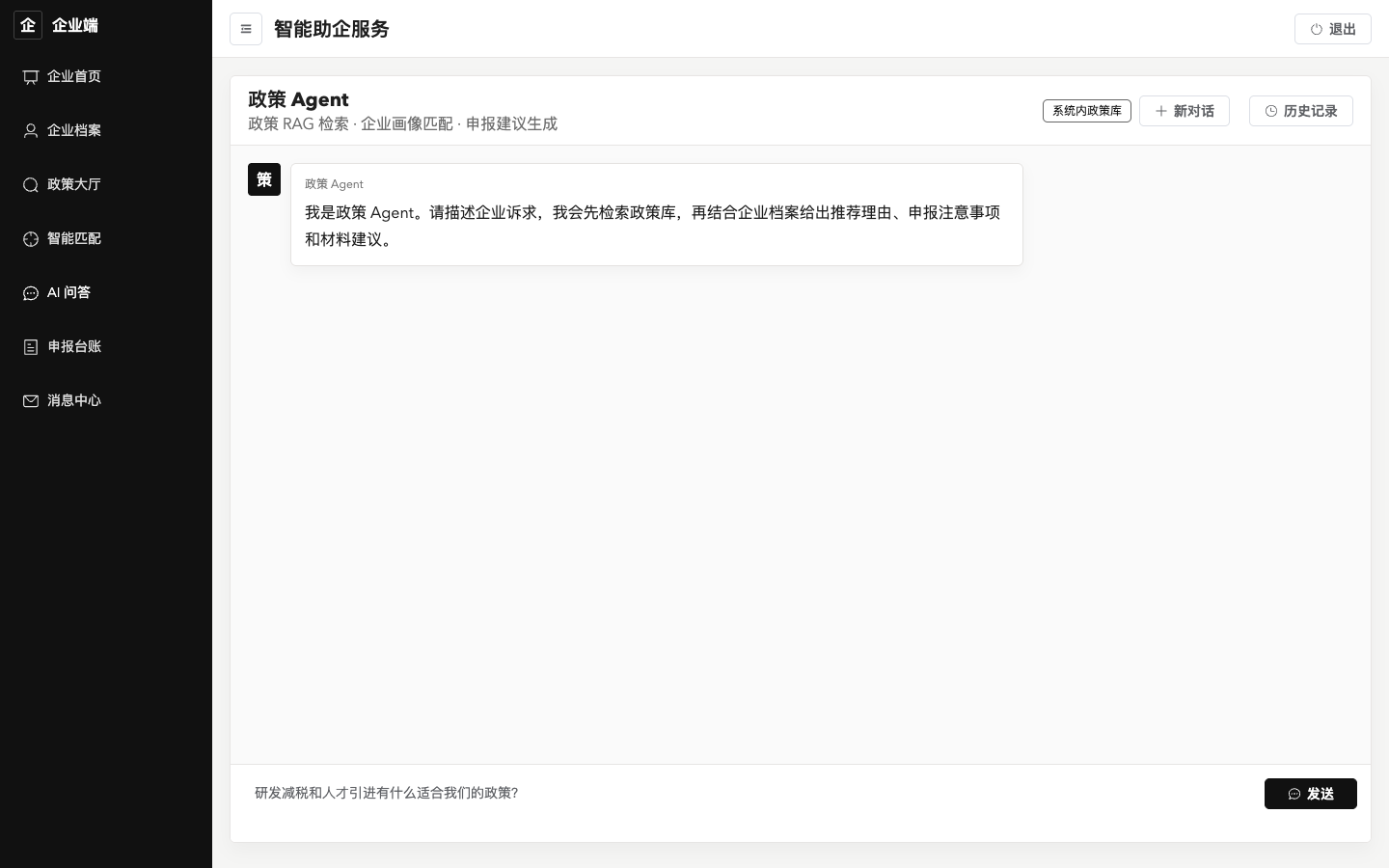Click the 消息中心 envelope icon
This screenshot has height=868, width=1389.
tap(31, 401)
